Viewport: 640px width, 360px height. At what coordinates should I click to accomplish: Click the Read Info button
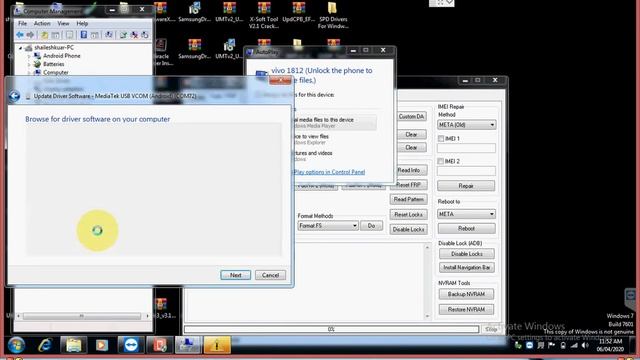(409, 170)
